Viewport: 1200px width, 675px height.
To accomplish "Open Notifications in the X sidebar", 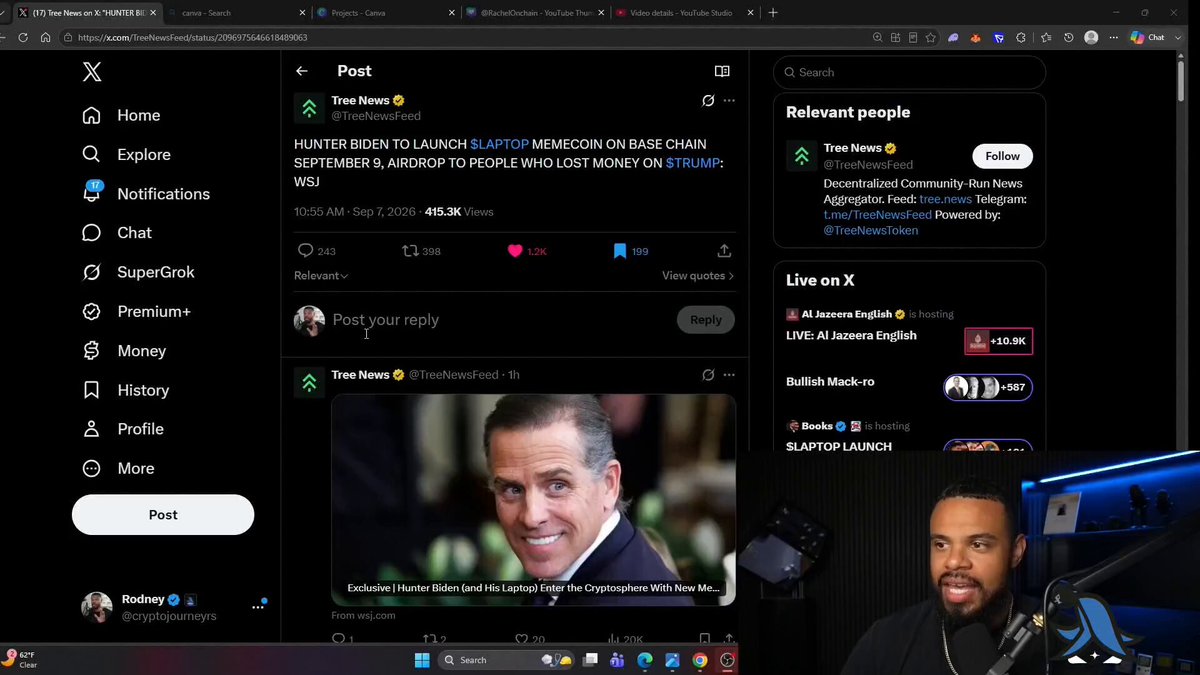I will [x=146, y=194].
